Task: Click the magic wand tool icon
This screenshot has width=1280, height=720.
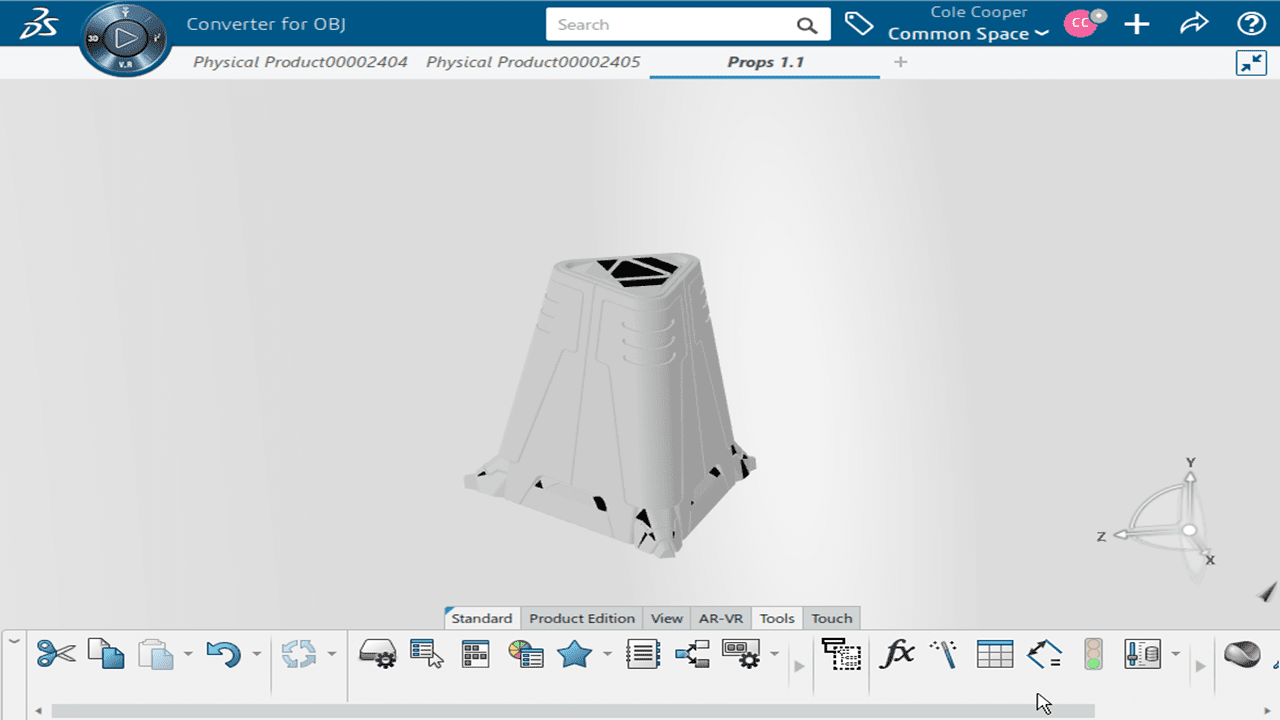Action: [x=943, y=654]
